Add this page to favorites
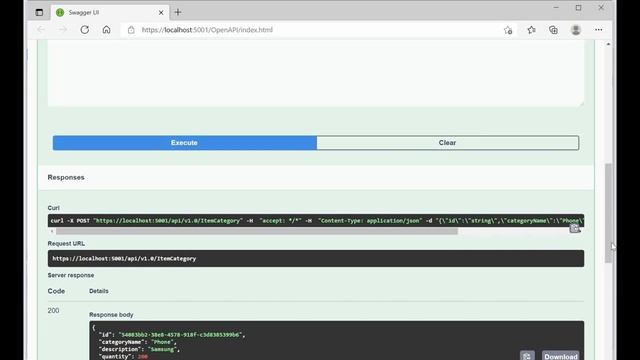 (508, 30)
